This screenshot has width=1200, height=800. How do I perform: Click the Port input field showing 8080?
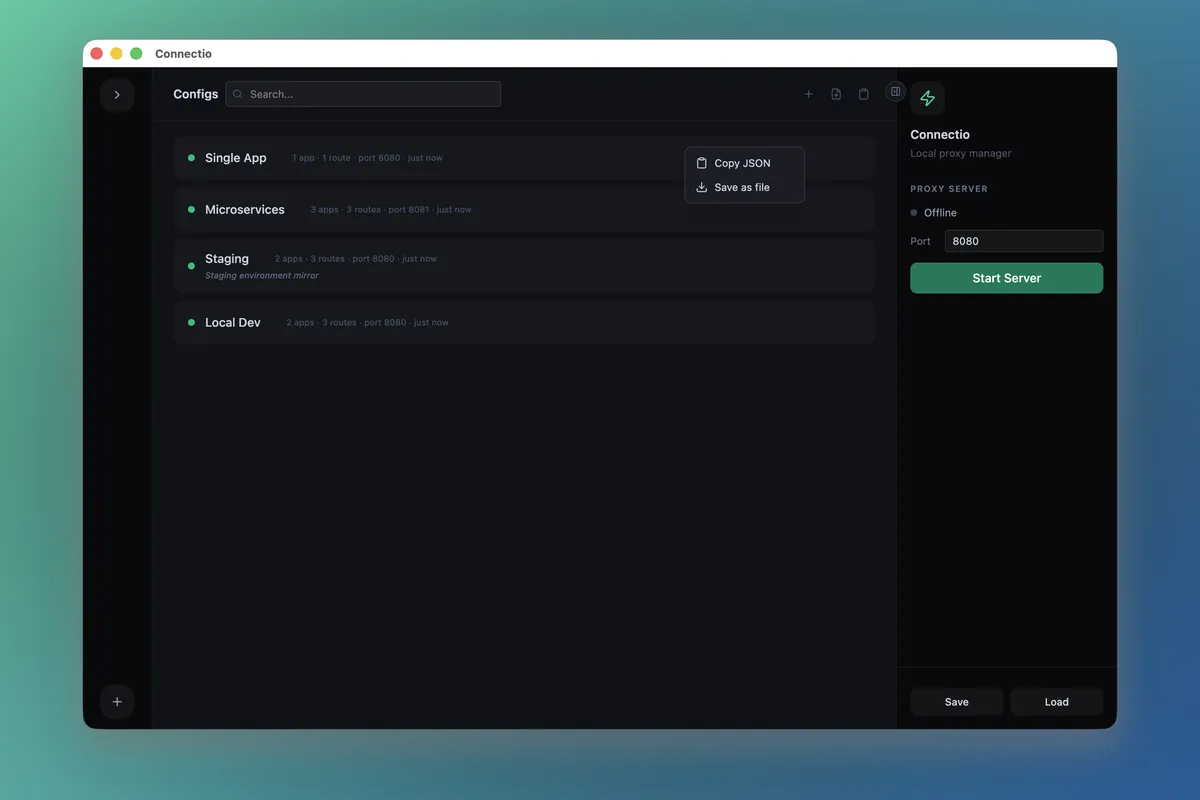(1024, 241)
